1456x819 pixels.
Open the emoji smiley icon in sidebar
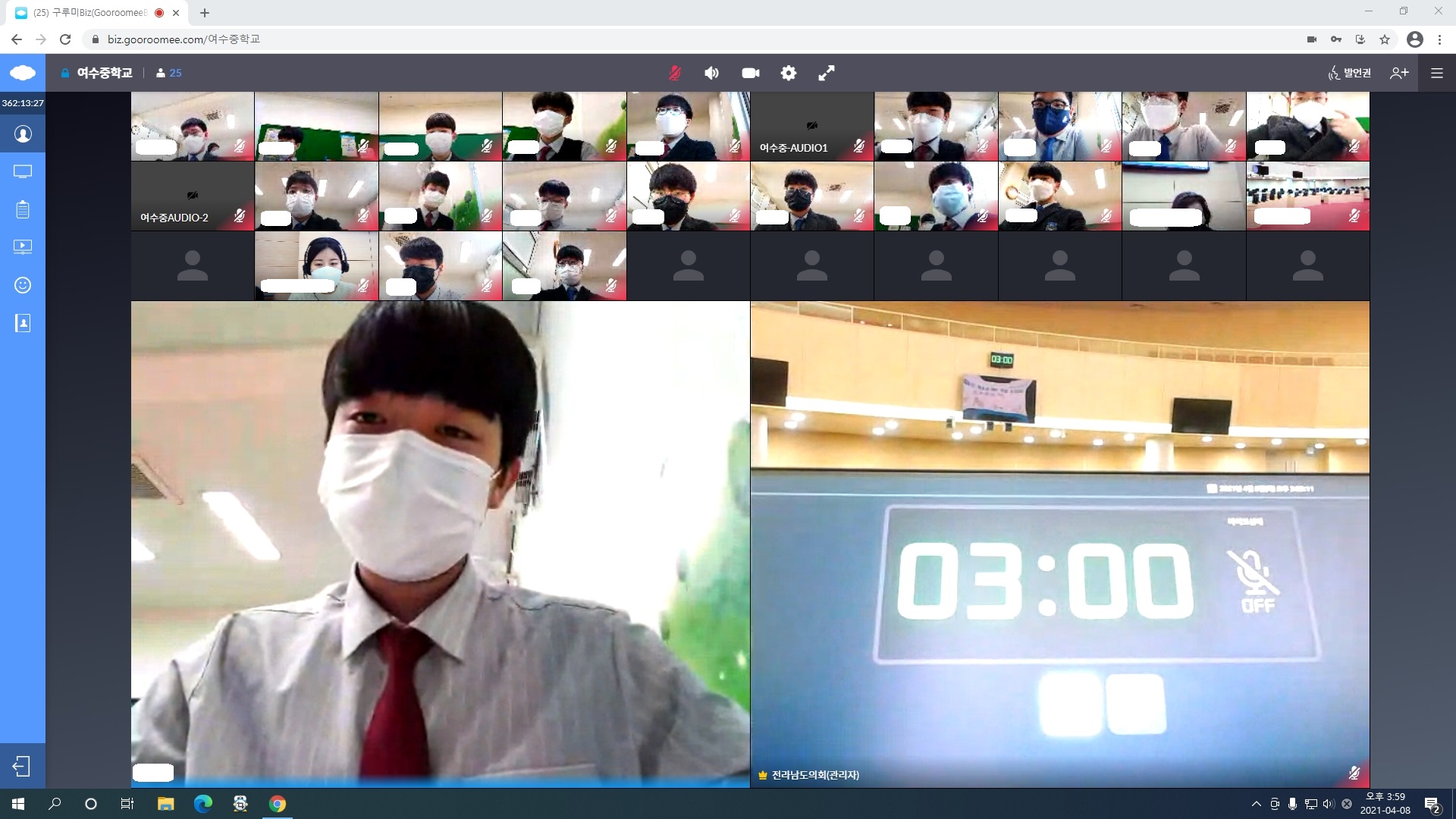23,285
